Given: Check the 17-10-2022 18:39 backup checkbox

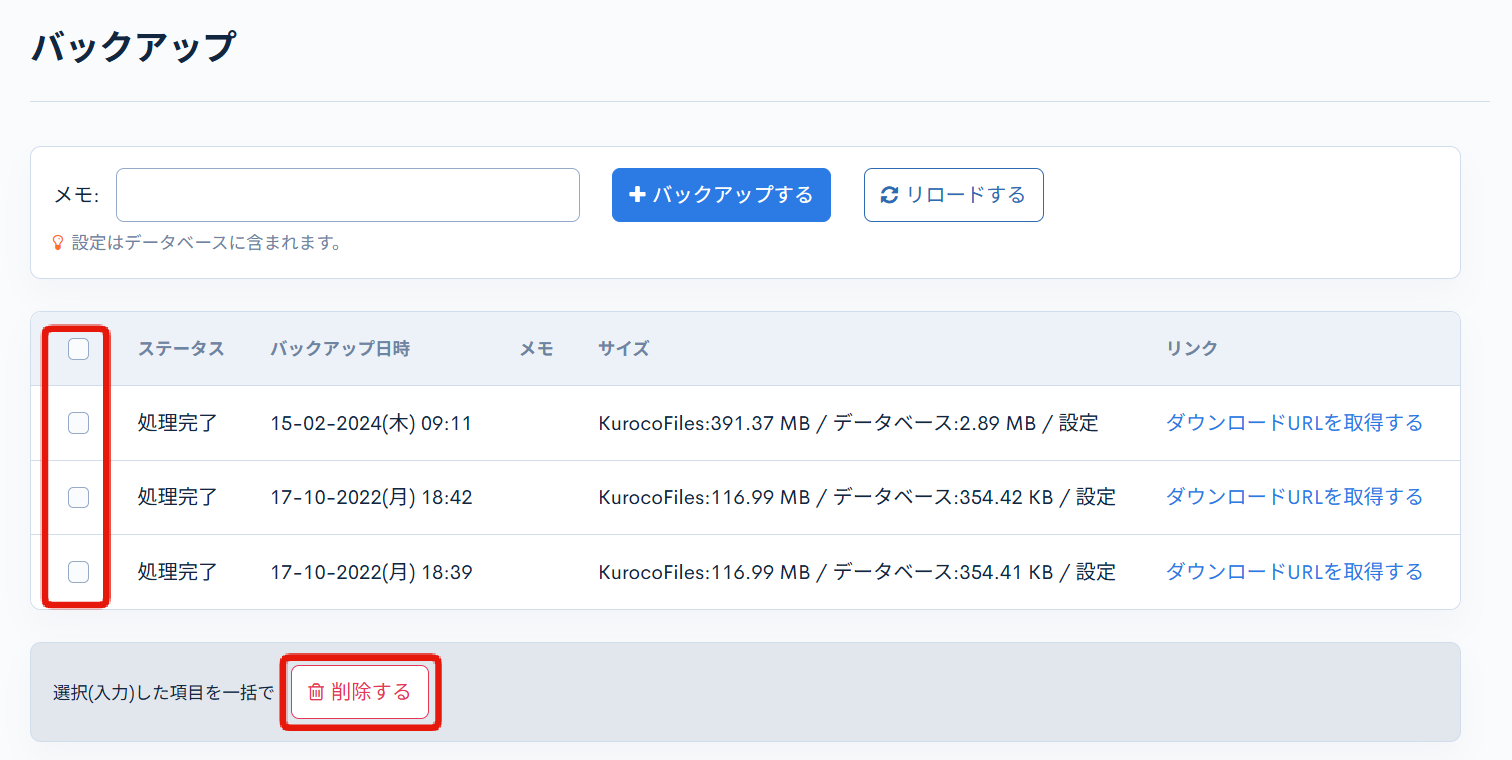Looking at the screenshot, I should (x=77, y=571).
